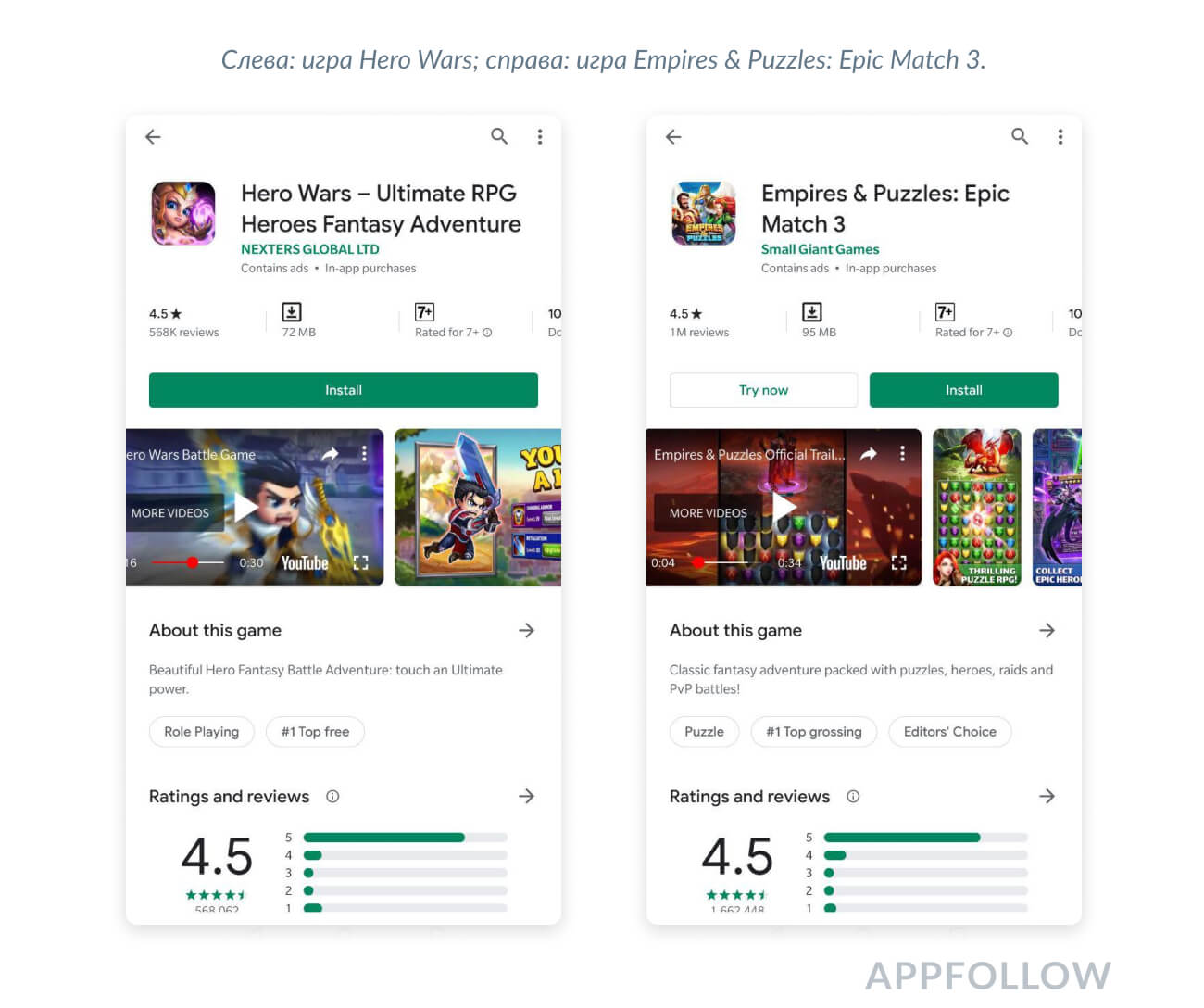Expand About this game for Empires & Puzzles
1204x1008 pixels.
(1047, 630)
